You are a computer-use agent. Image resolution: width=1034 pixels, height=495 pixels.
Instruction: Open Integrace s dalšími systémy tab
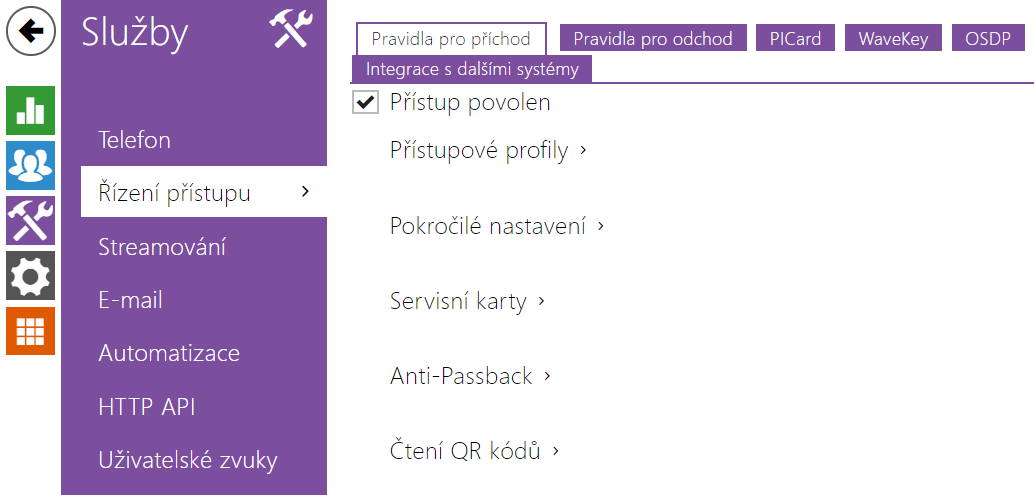[x=472, y=70]
